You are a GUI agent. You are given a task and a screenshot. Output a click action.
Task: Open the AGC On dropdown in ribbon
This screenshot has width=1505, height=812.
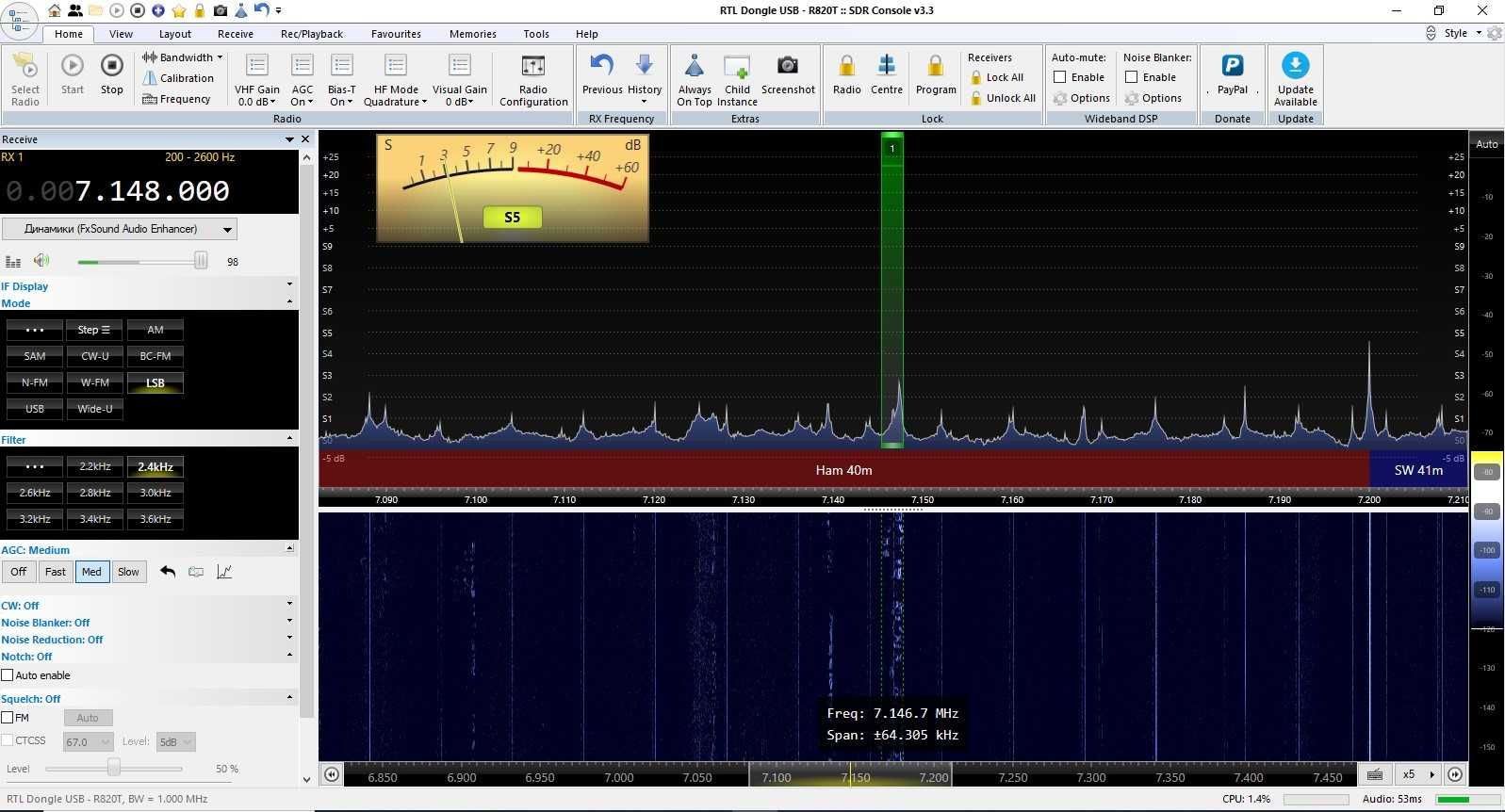pos(303,79)
